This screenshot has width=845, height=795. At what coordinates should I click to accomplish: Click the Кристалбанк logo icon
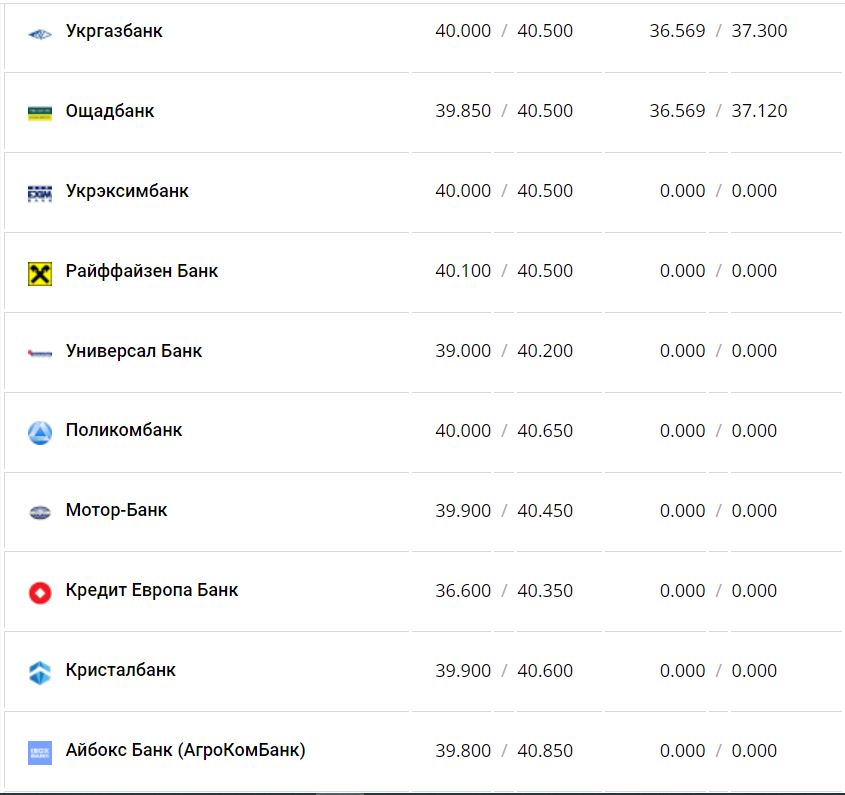click(x=39, y=673)
